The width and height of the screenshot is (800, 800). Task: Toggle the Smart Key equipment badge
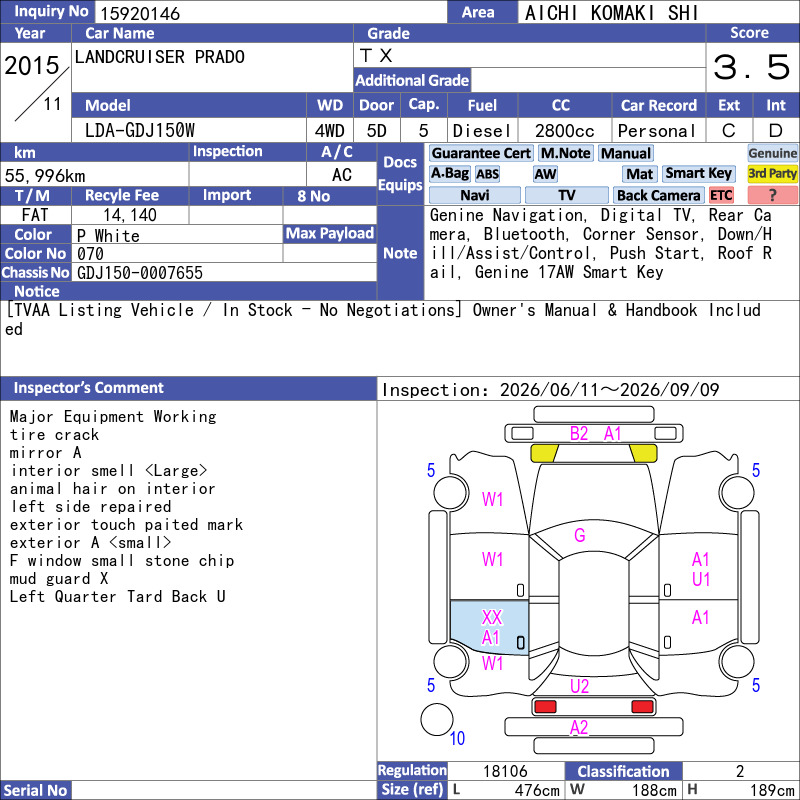[x=699, y=173]
